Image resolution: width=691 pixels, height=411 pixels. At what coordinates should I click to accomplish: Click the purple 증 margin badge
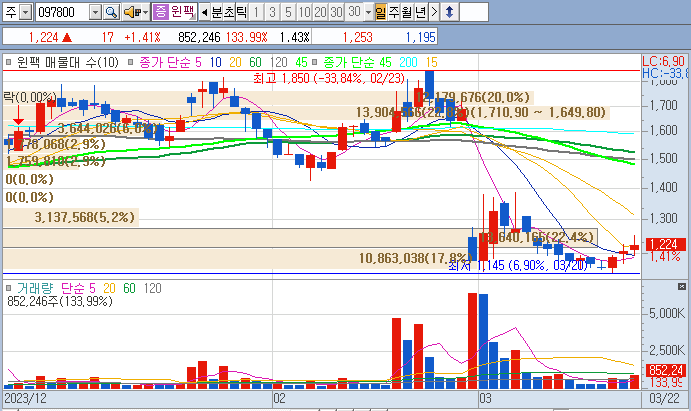click(160, 12)
